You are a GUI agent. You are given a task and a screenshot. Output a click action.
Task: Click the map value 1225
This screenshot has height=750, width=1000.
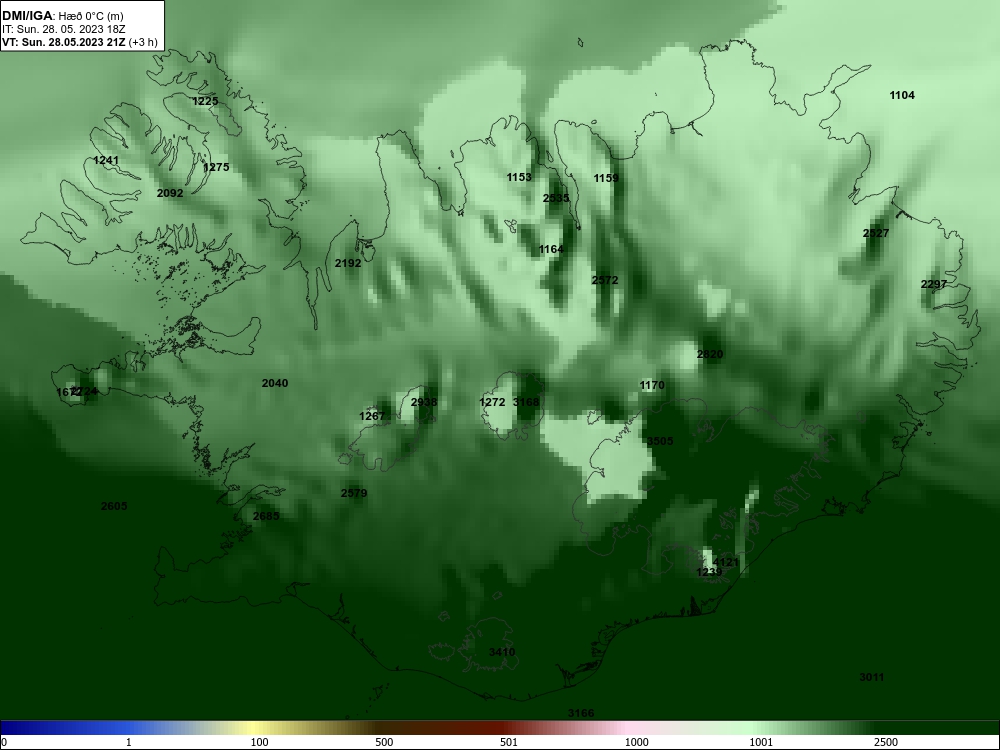(x=205, y=101)
